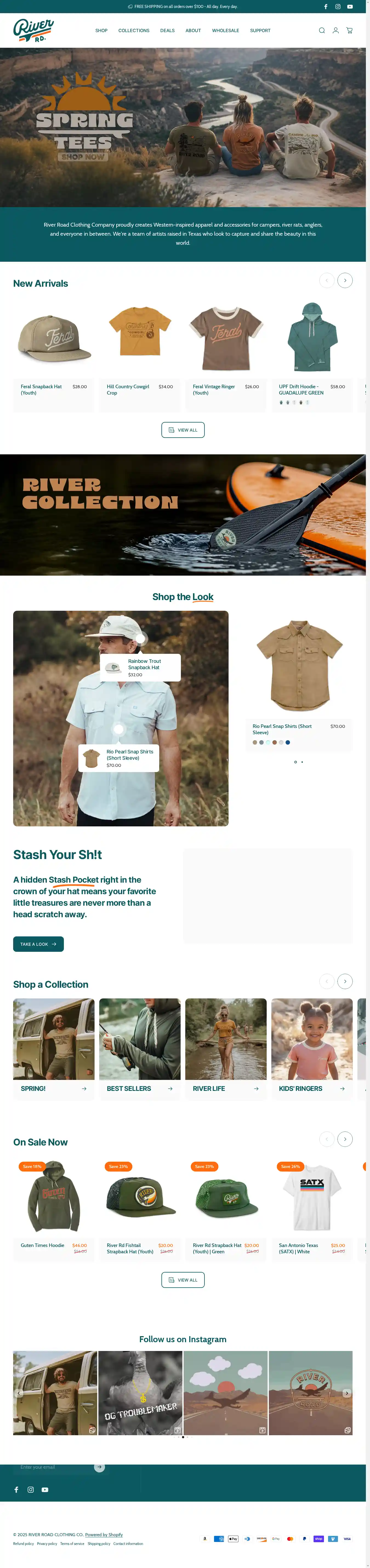Viewport: 370px width, 1568px height.
Task: Open the shopping cart icon
Action: (x=349, y=30)
